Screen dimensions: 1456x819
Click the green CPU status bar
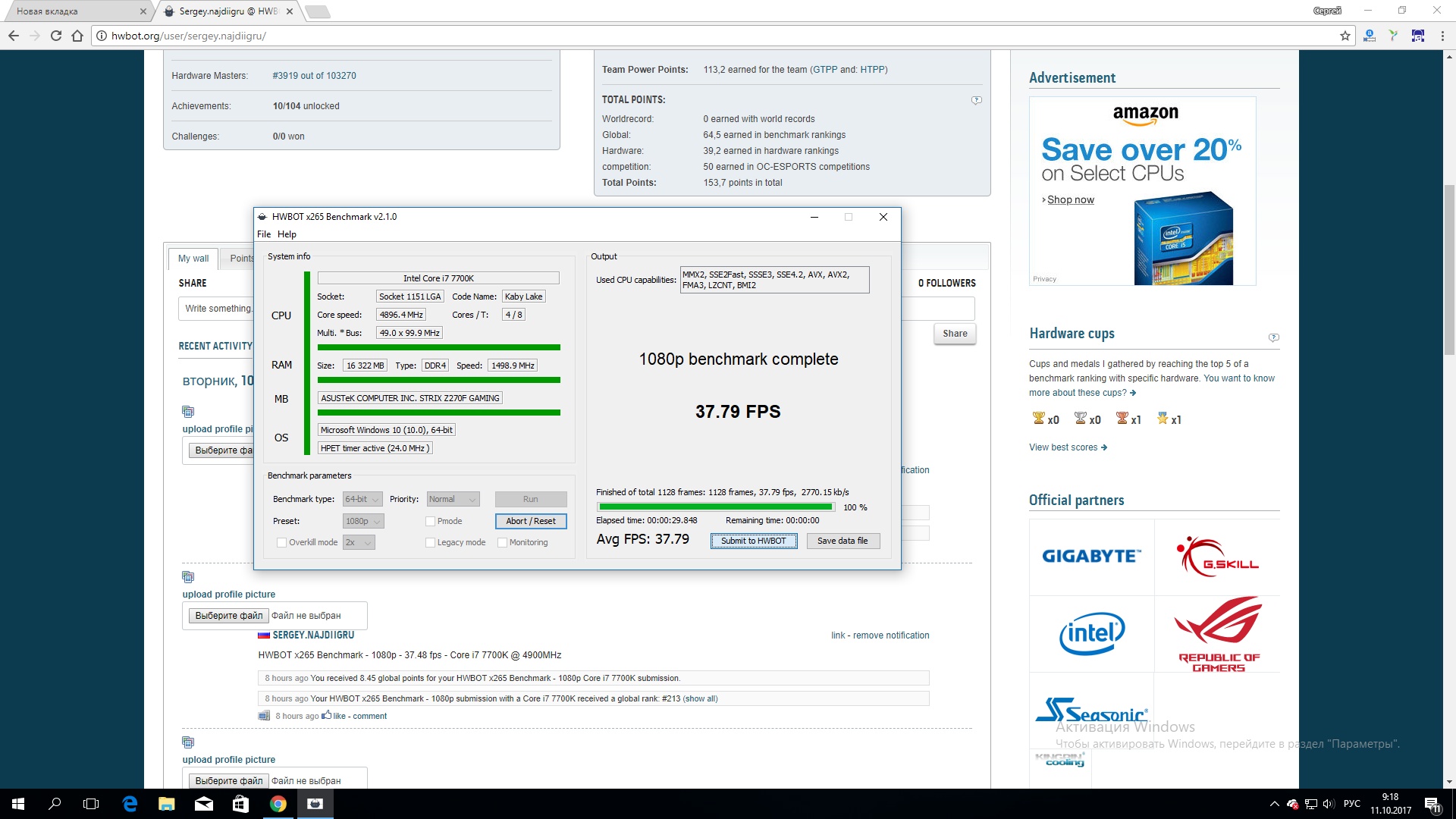[438, 347]
